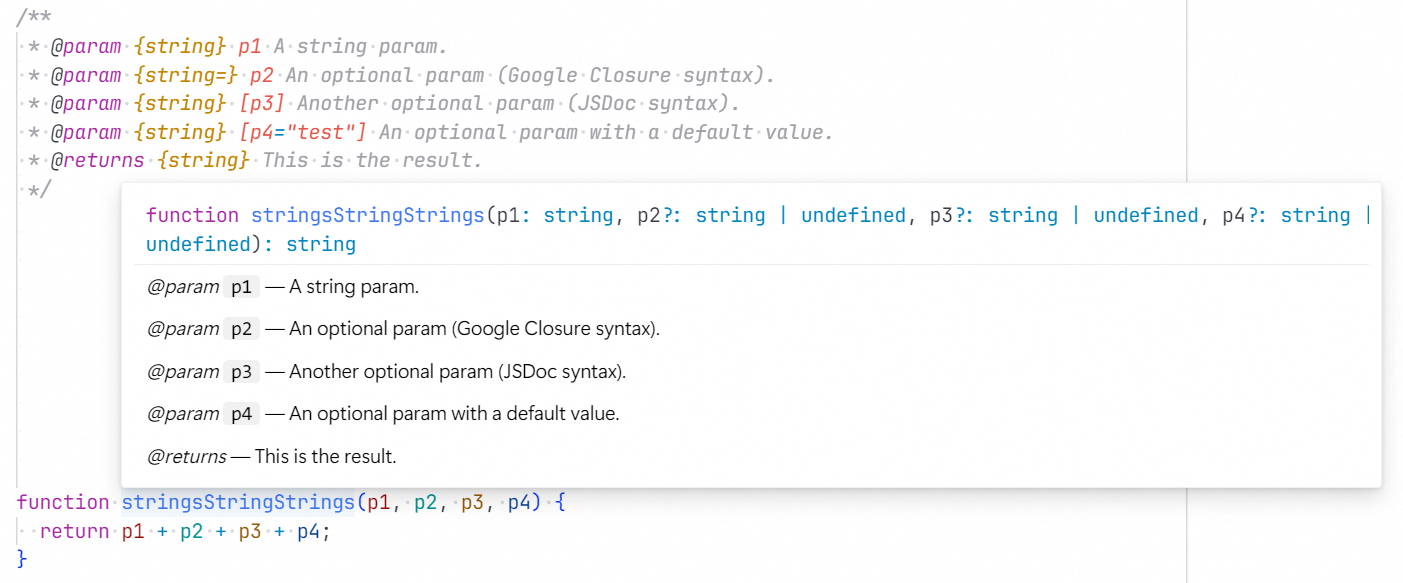Click the p3 parameter badge in the tooltip
This screenshot has width=1403, height=583.
(240, 370)
